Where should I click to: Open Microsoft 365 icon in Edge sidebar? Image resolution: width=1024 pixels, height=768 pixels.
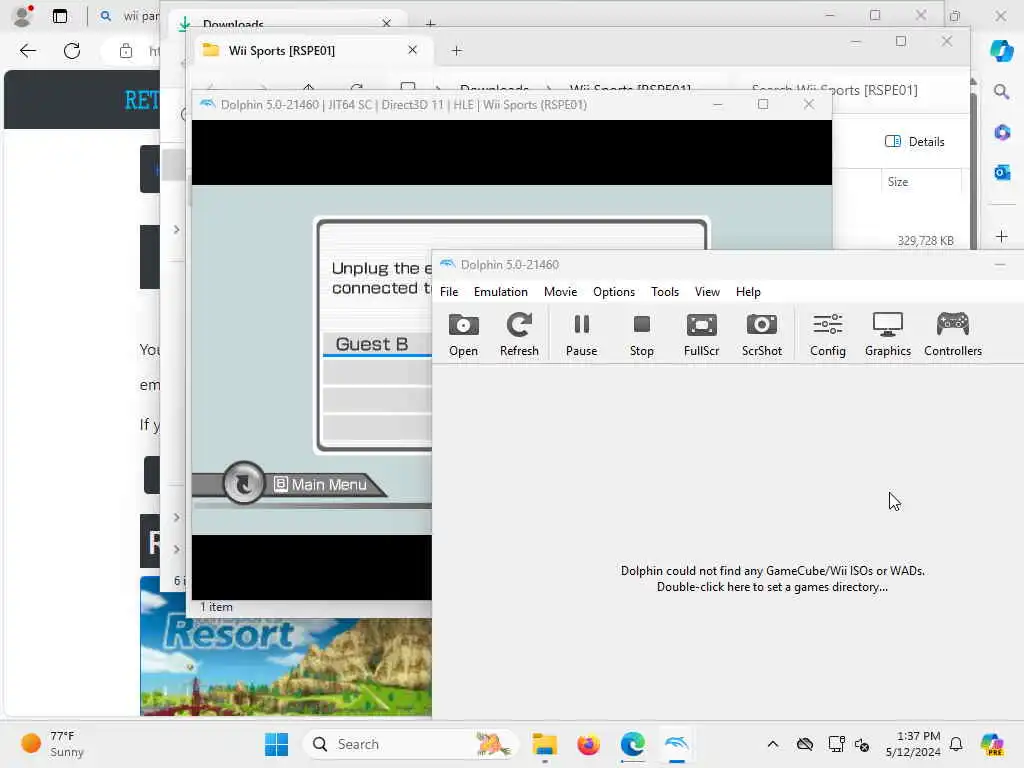pos(1002,132)
